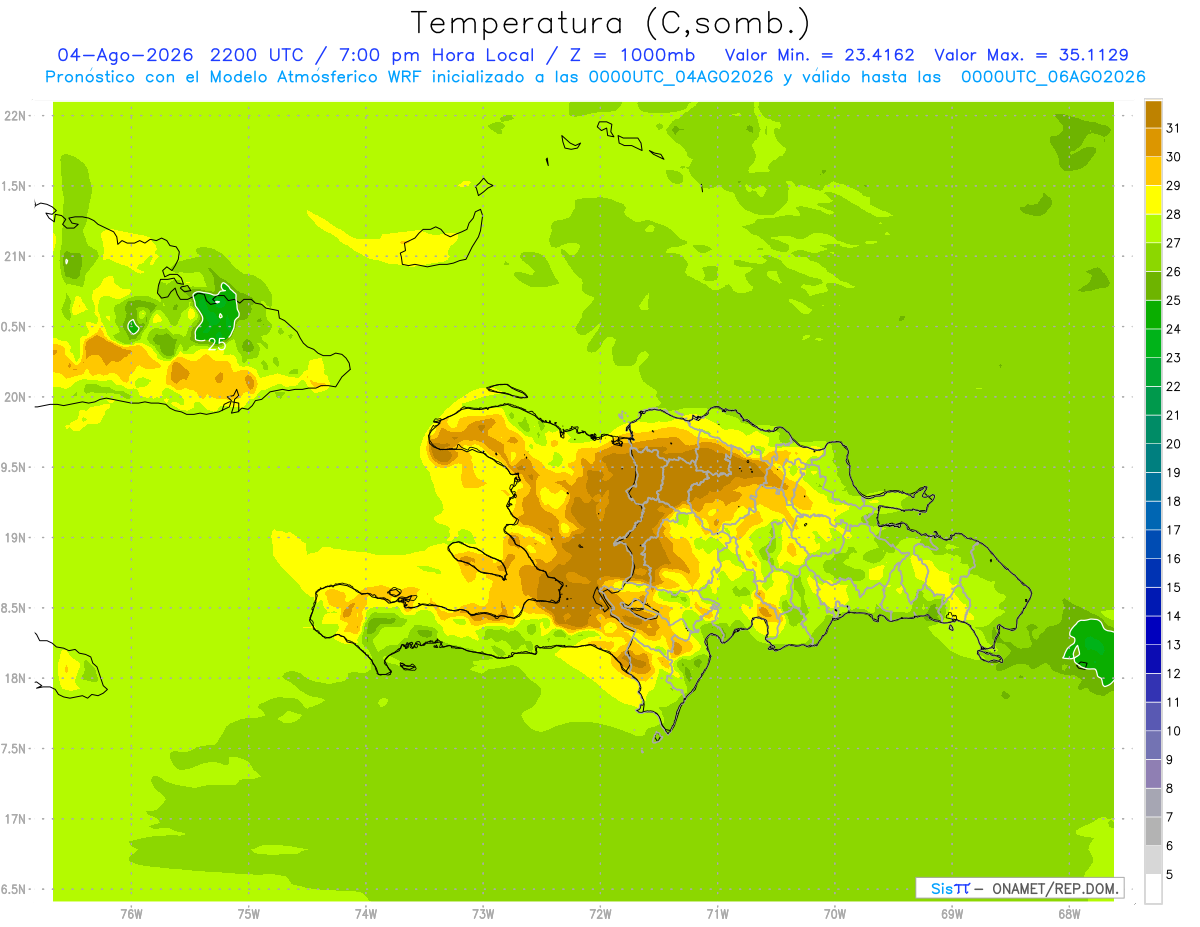Pick the dark brown legend swatch above 31
This screenshot has width=1200, height=927.
click(x=1153, y=114)
